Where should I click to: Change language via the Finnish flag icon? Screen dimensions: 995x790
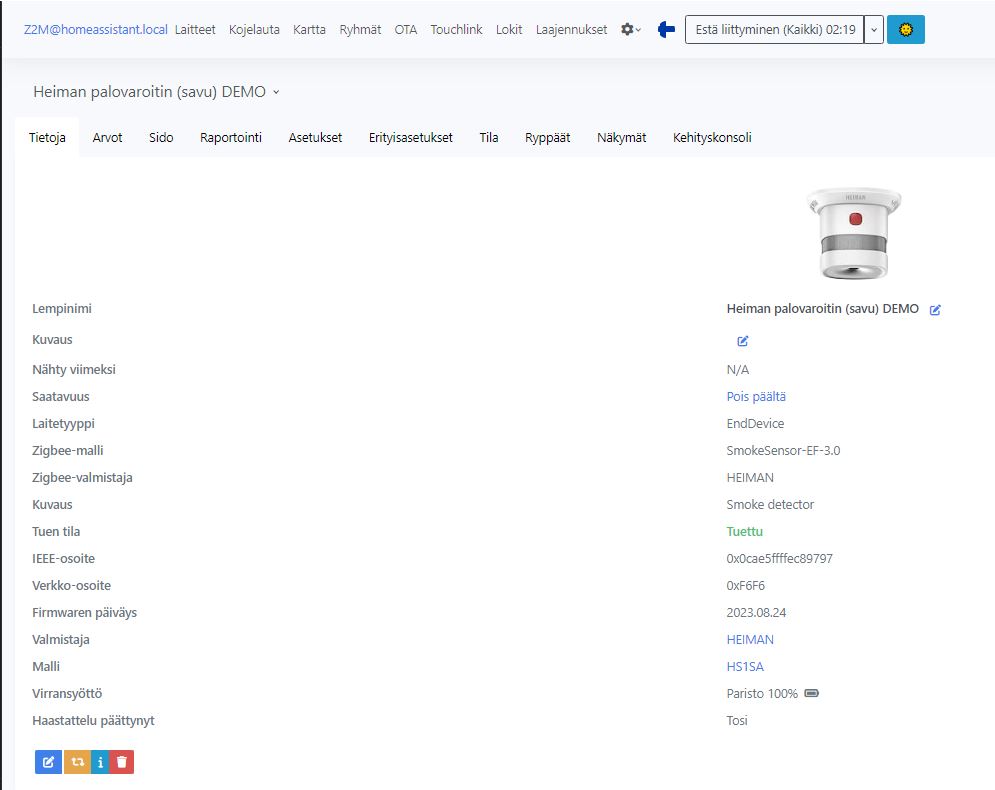point(666,29)
